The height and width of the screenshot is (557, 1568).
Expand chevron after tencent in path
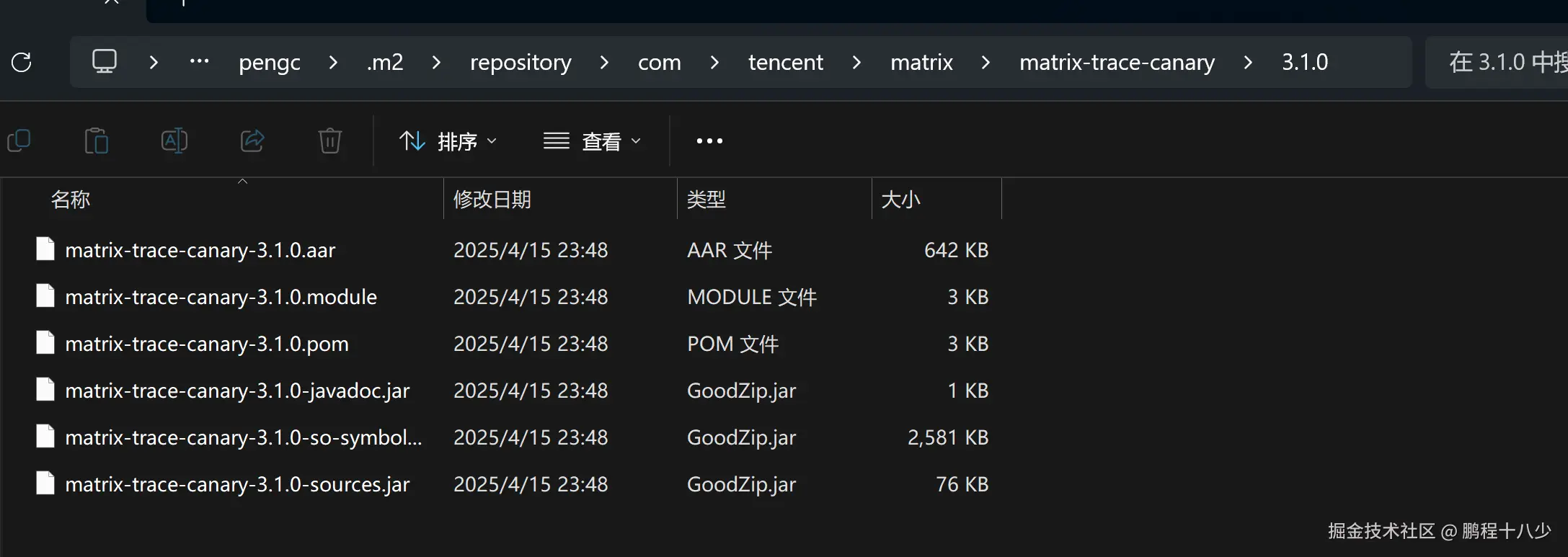[856, 63]
